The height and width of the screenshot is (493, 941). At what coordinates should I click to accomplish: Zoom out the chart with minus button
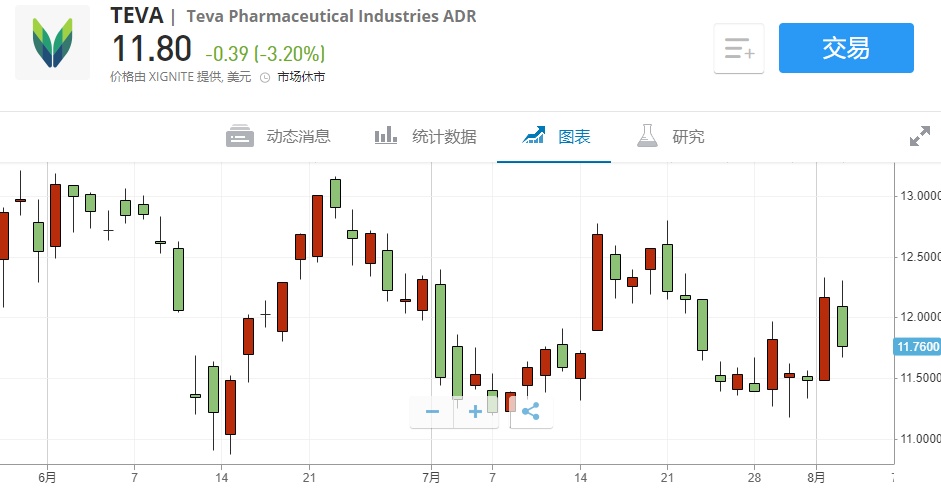click(x=432, y=411)
